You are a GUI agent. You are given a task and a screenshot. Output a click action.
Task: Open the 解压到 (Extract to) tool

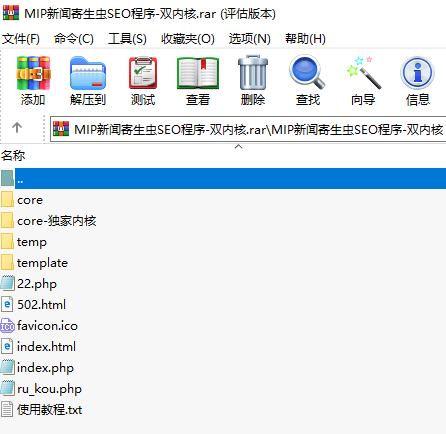coord(88,81)
